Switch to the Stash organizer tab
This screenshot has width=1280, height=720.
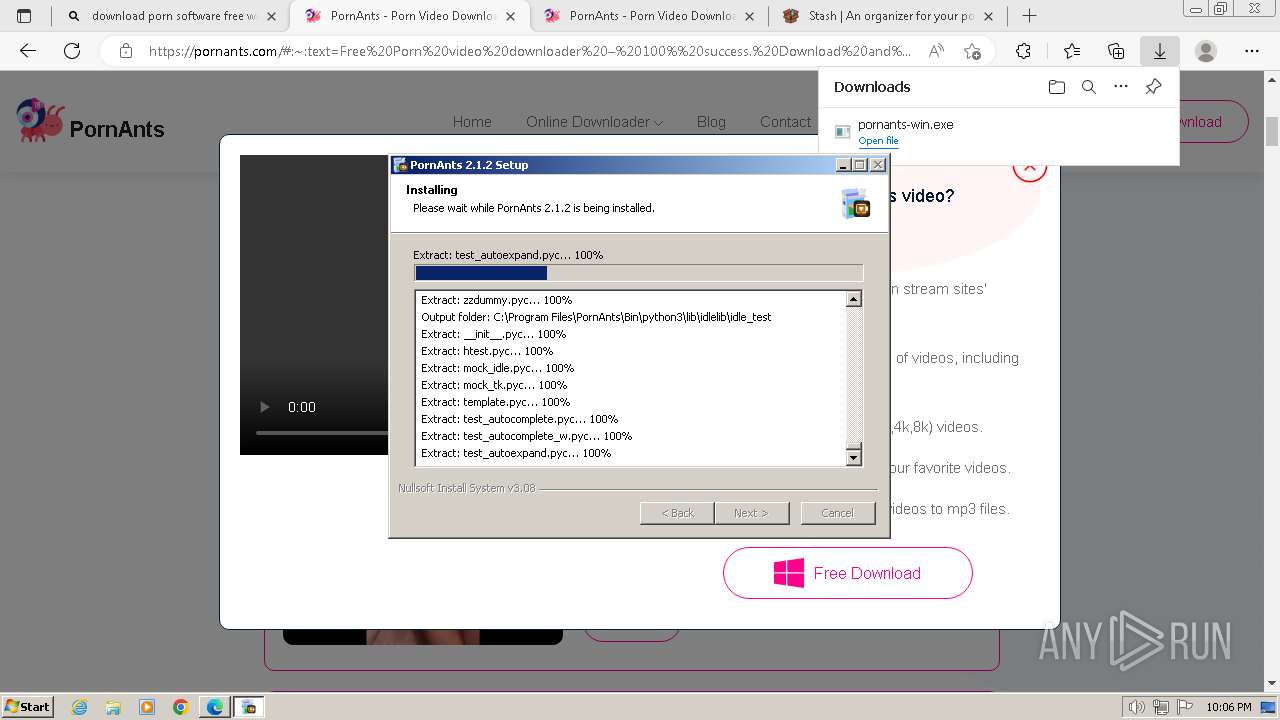[888, 16]
